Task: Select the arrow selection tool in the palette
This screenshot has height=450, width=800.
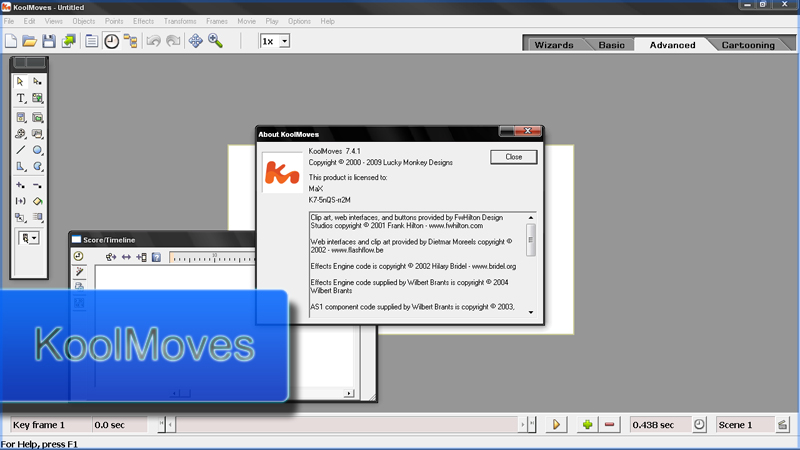Action: (20, 82)
